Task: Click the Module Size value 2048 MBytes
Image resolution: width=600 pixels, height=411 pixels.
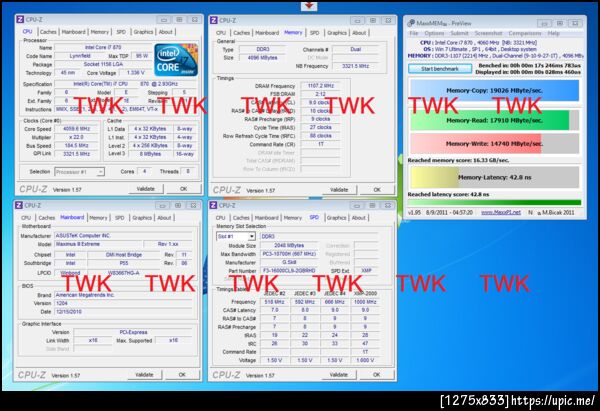Action: (289, 246)
